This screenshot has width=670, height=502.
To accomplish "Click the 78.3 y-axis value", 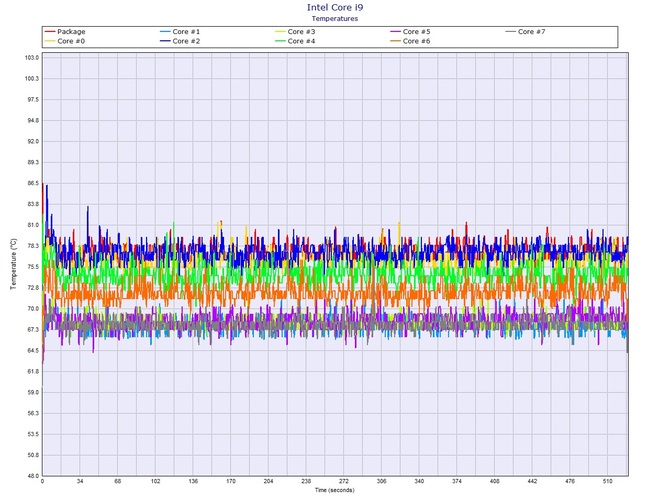I will tap(33, 246).
